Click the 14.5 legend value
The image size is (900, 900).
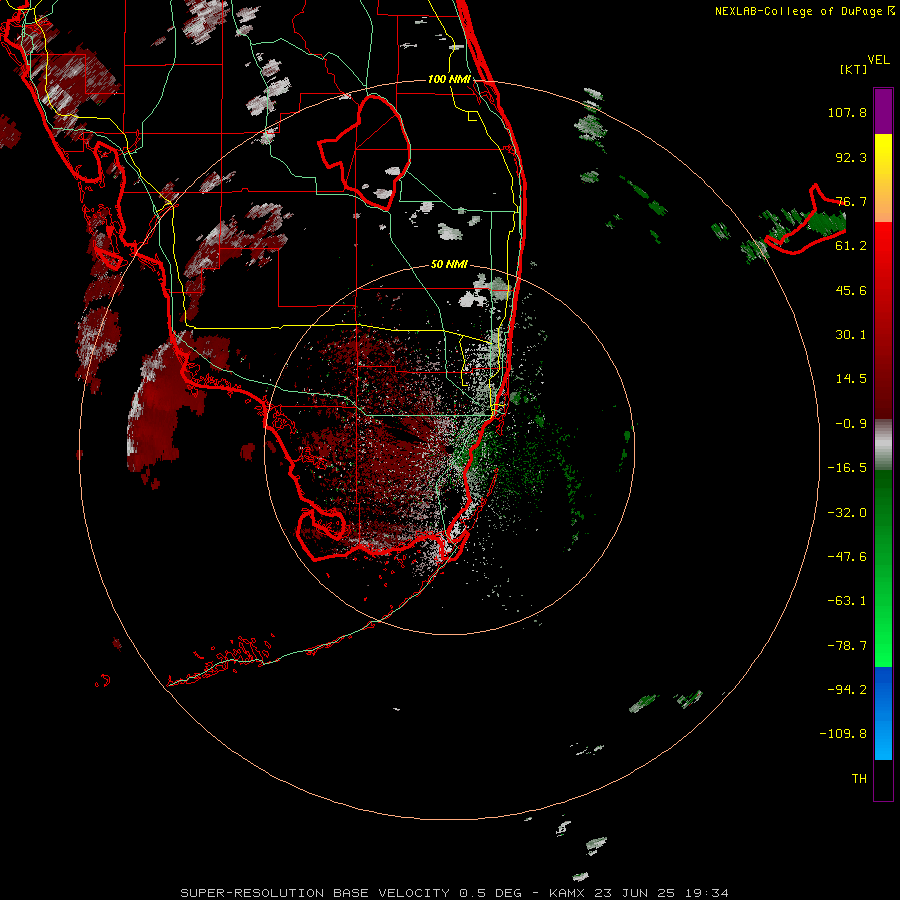pyautogui.click(x=851, y=379)
